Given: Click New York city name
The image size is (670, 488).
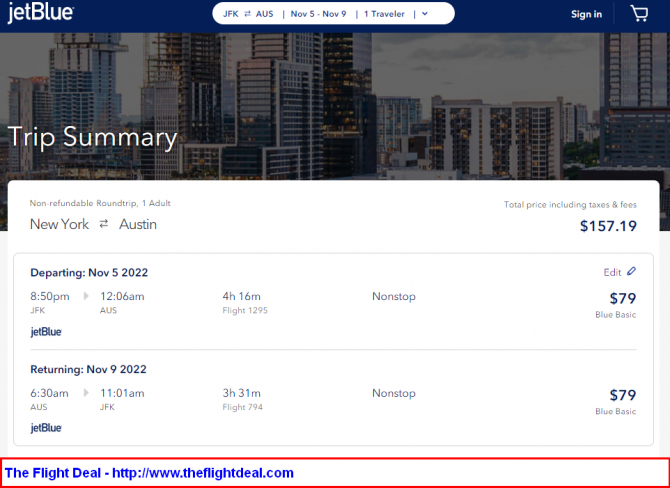Looking at the screenshot, I should 59,224.
